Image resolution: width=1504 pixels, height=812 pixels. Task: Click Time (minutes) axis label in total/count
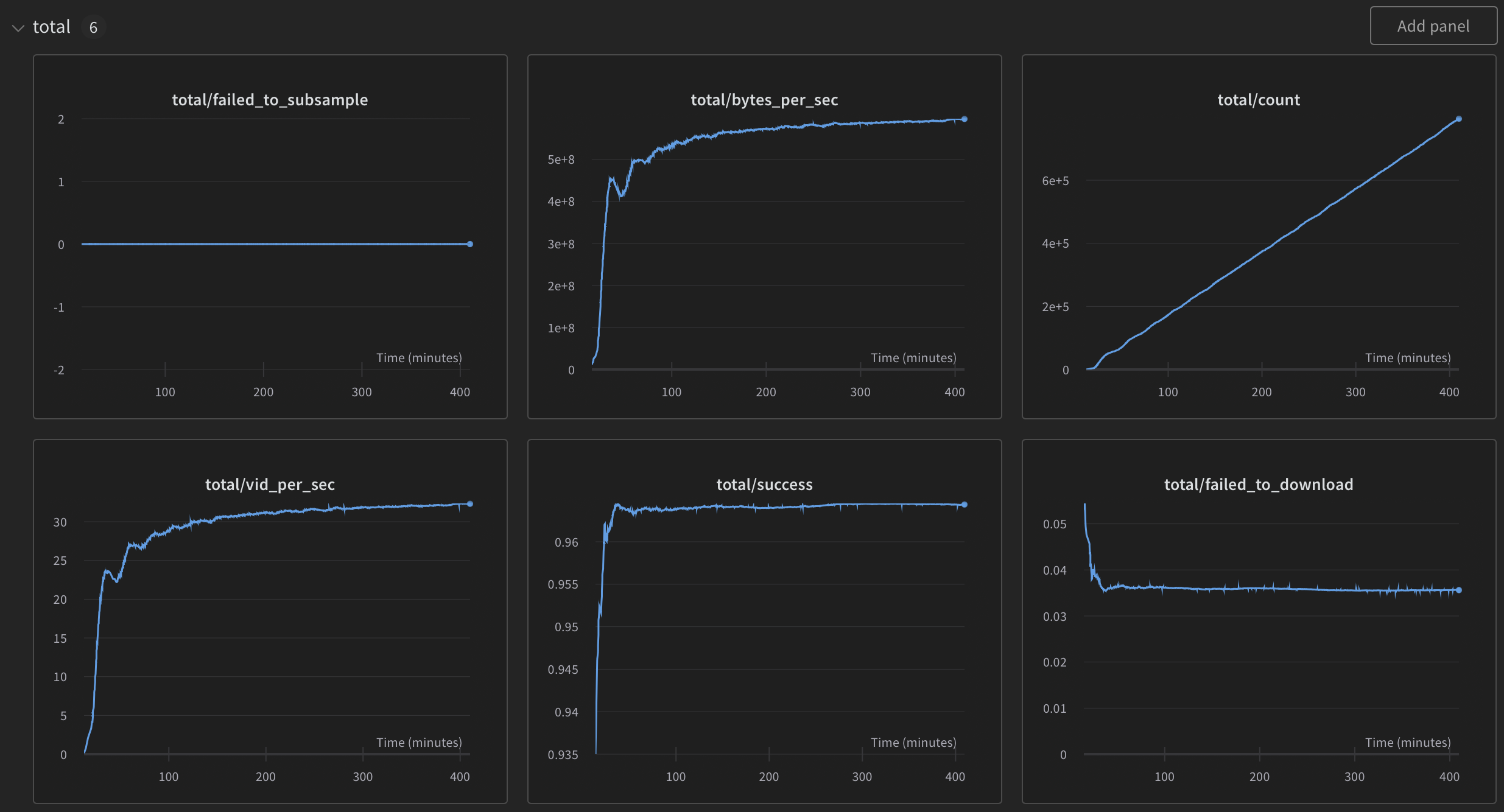coord(1407,358)
